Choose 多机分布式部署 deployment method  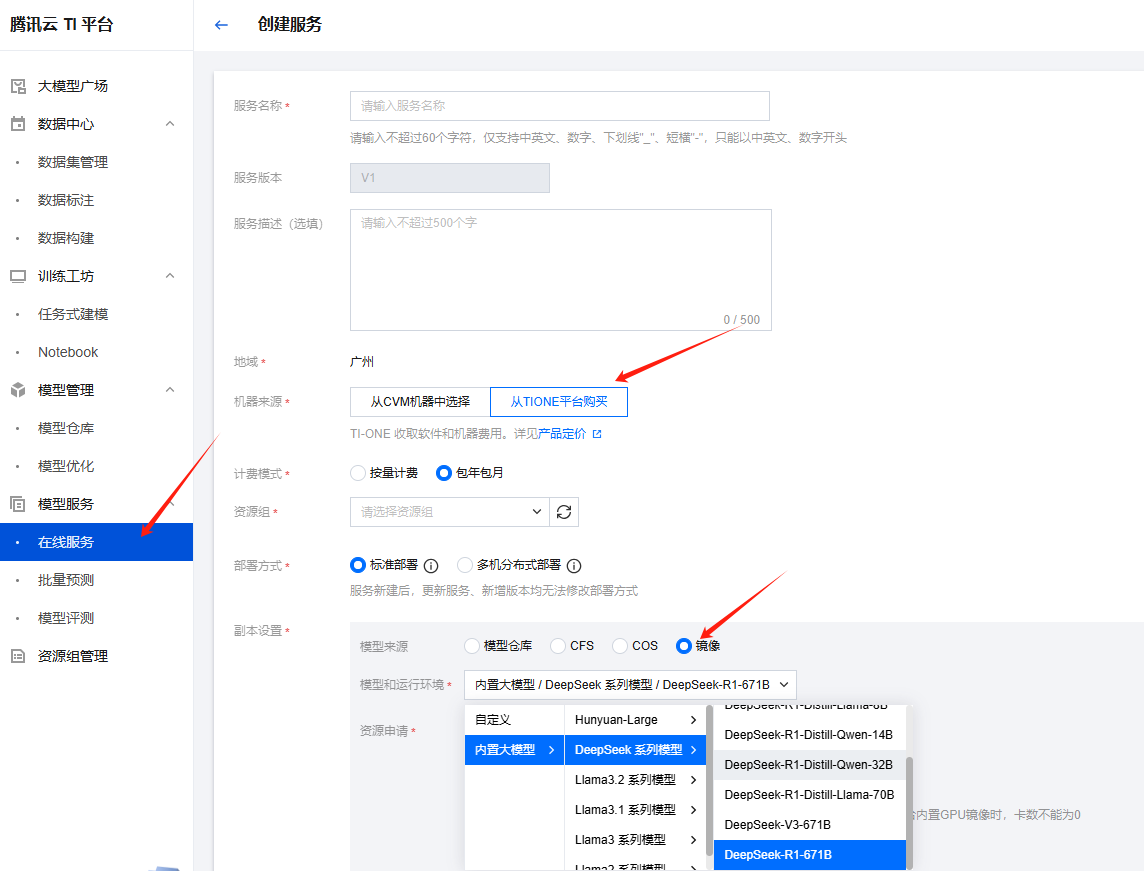tap(465, 565)
